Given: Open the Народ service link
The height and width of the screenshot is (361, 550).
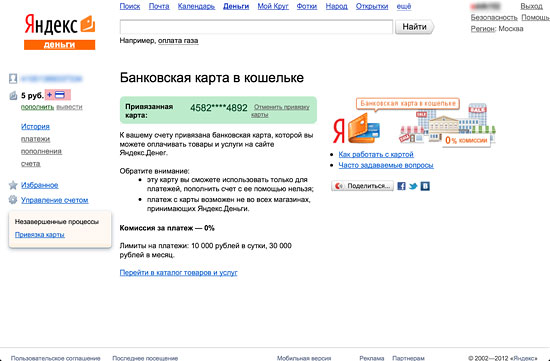Looking at the screenshot, I should [336, 6].
